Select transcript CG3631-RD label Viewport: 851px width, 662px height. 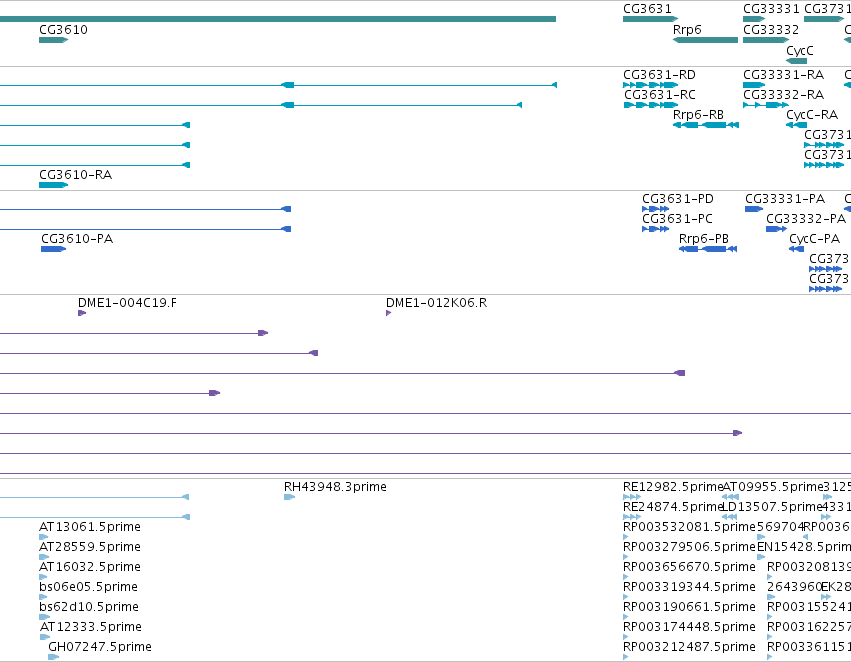(659, 75)
